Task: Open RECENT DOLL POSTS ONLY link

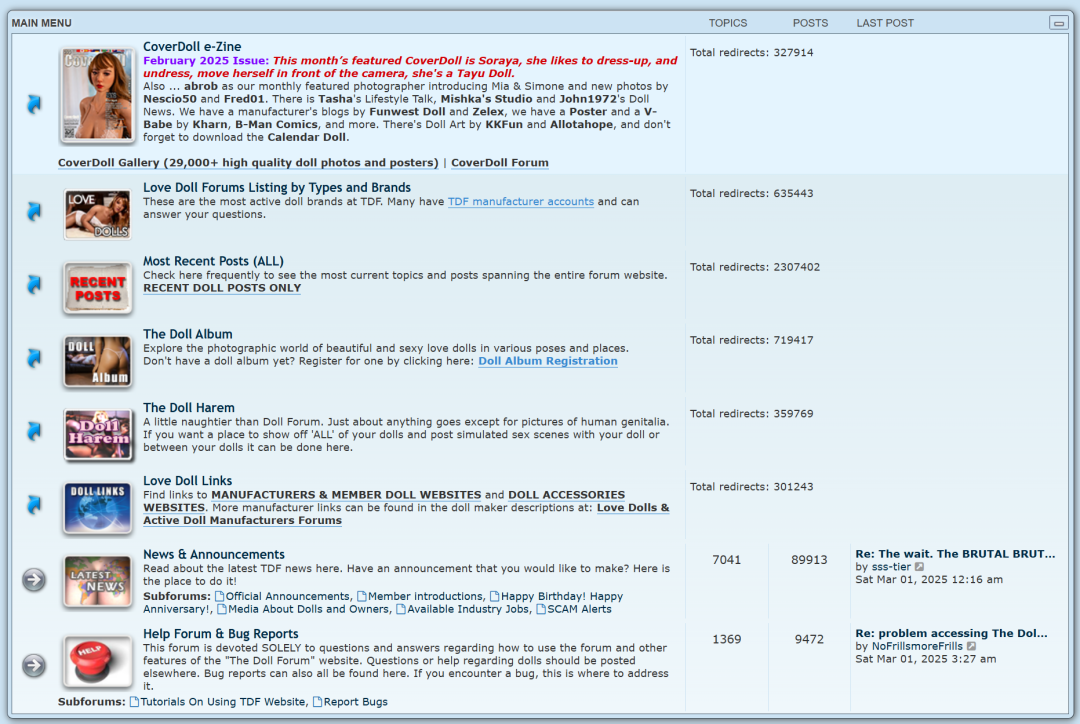Action: [x=222, y=288]
